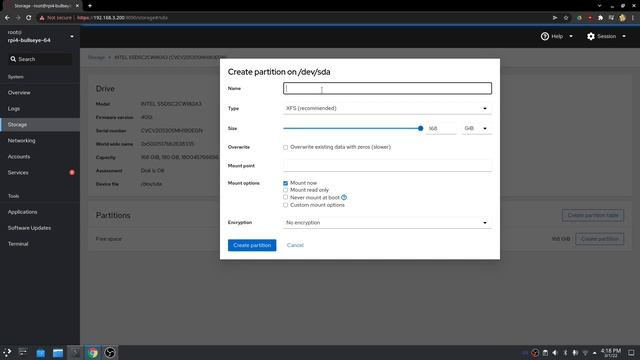Click the tab search chevron in title bar
Image resolution: width=640 pixels, height=360 pixels.
tap(599, 6)
